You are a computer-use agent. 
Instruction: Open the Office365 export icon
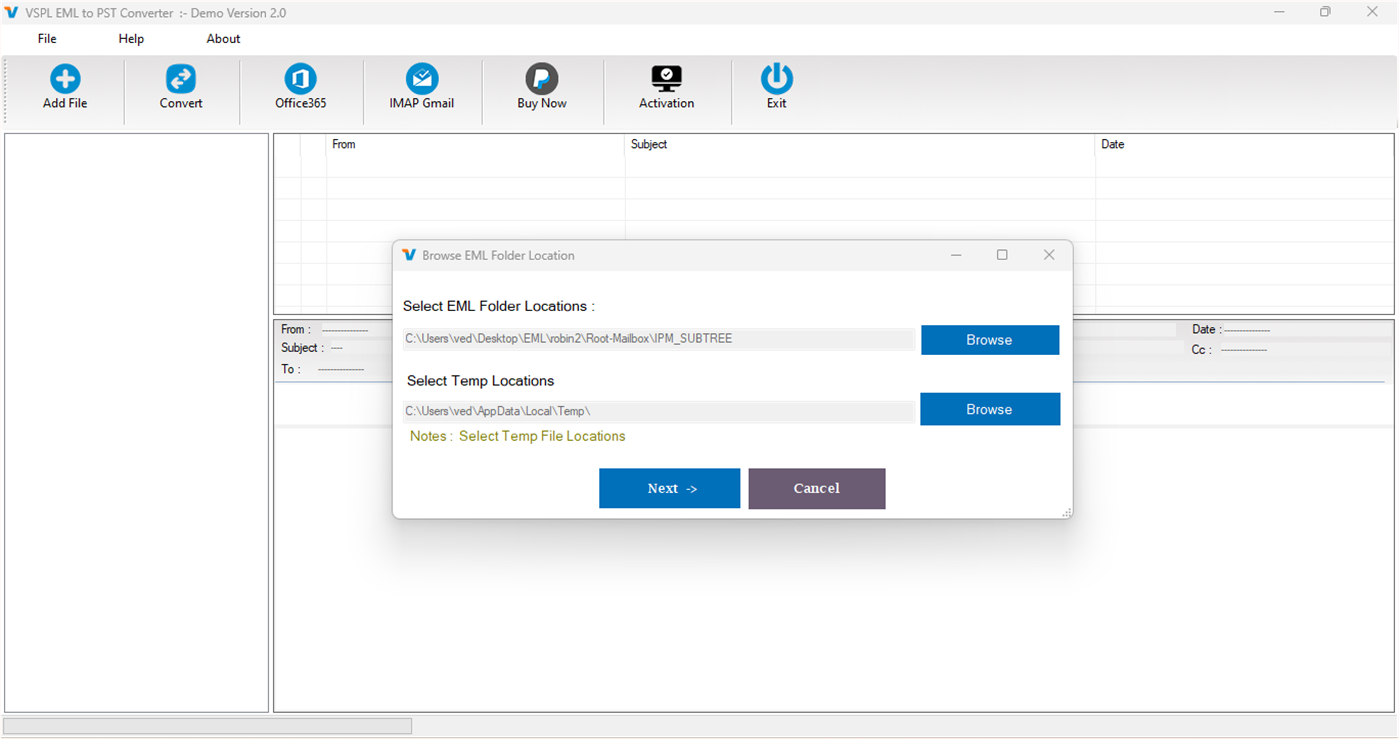(x=300, y=87)
